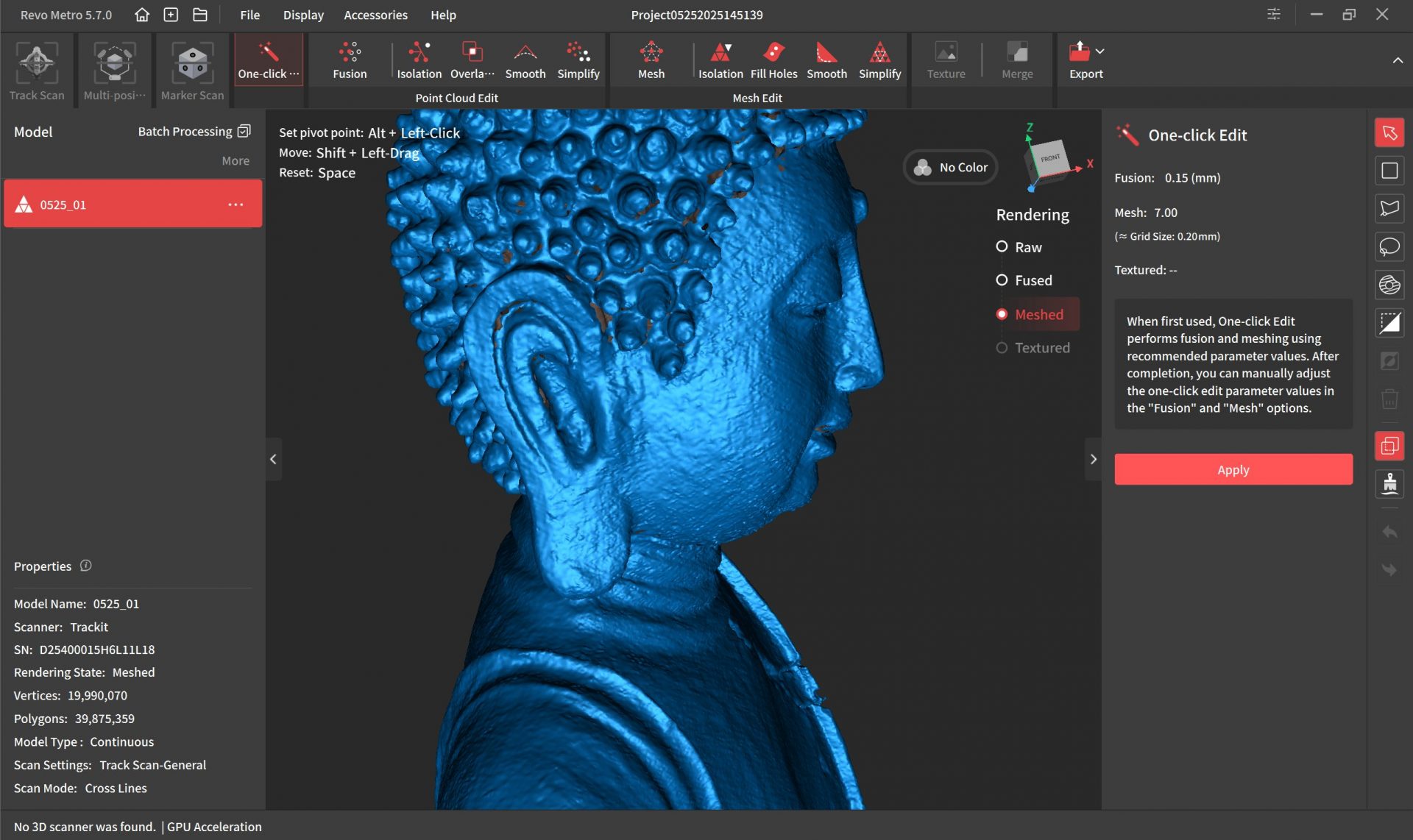Select the Meshed rendering option

pos(1002,314)
